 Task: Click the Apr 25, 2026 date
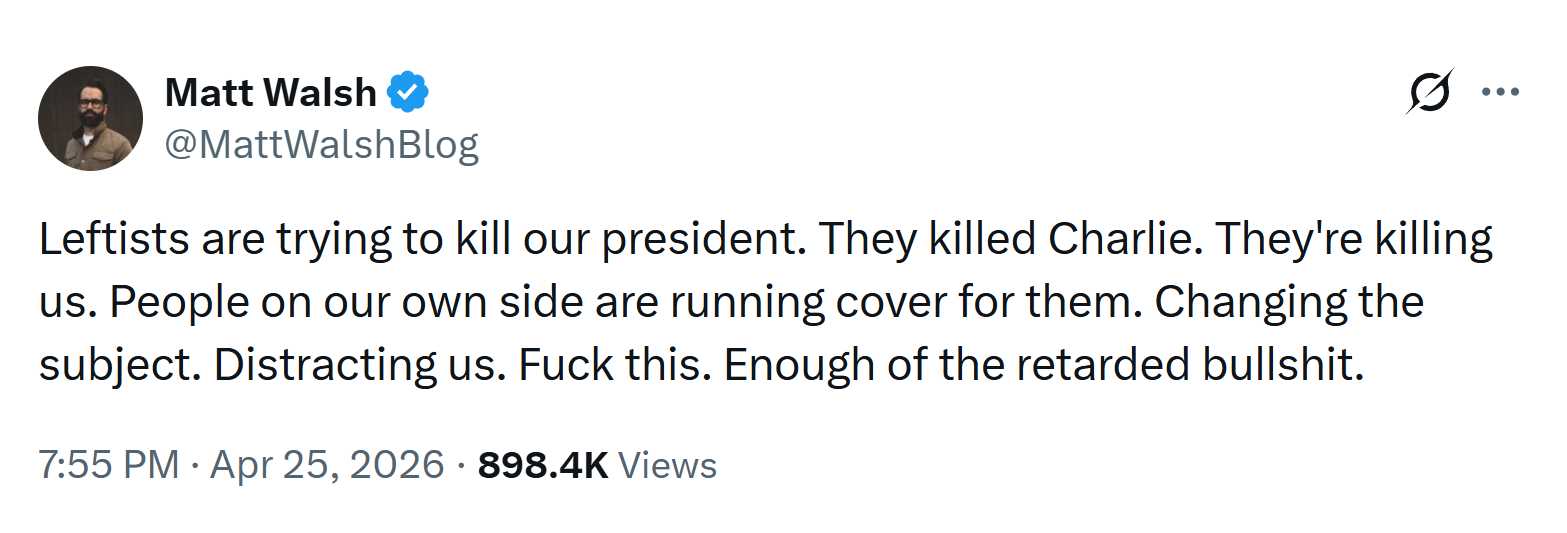327,465
